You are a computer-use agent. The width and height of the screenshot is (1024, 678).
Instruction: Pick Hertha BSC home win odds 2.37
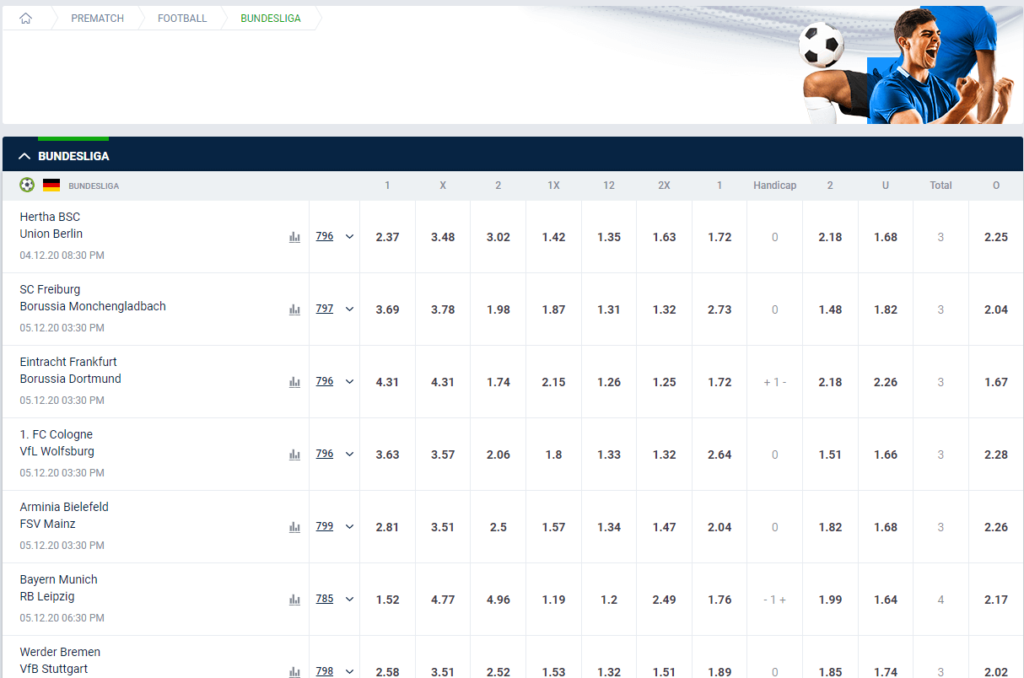click(x=387, y=236)
